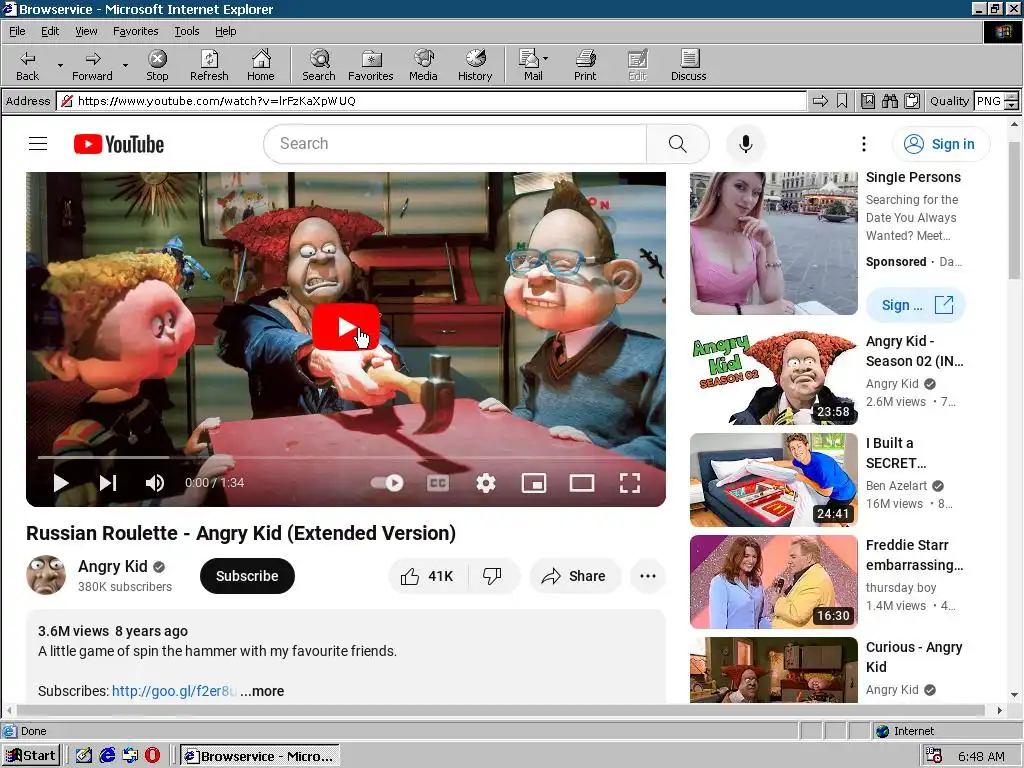Open the Edit menu
Screen dimensions: 1024x768
tap(50, 31)
